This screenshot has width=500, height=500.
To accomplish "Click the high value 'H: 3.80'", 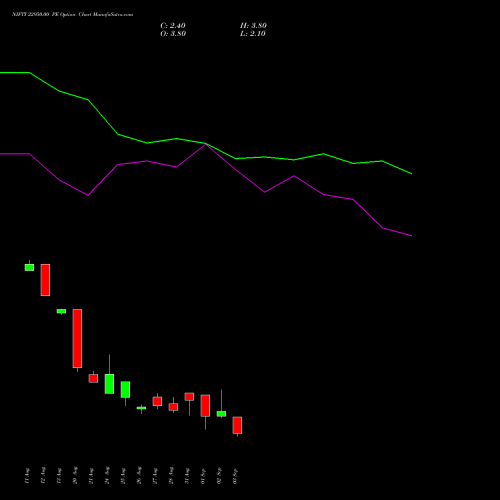I will coord(253,26).
